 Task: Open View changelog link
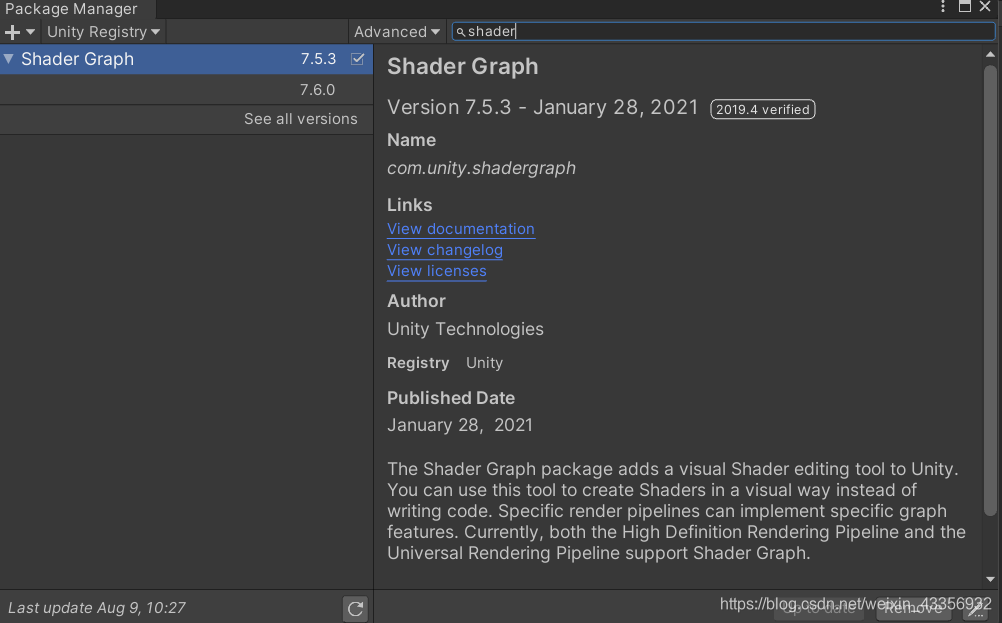pyautogui.click(x=445, y=250)
